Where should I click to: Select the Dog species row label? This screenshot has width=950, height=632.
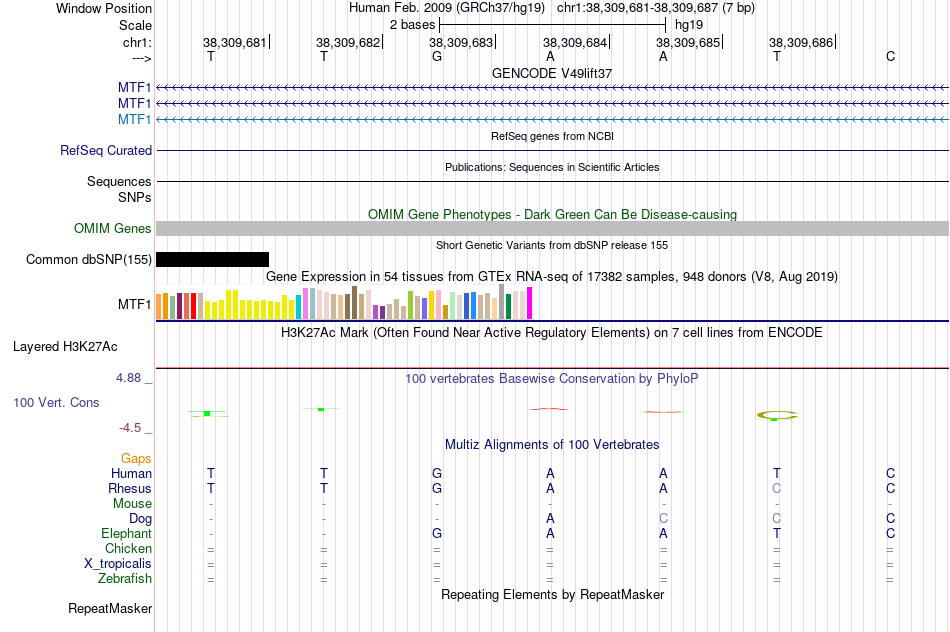pos(141,518)
